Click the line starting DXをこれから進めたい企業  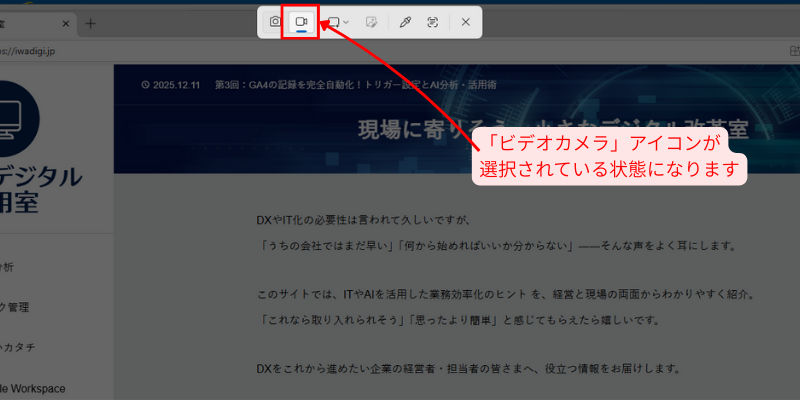click(468, 368)
